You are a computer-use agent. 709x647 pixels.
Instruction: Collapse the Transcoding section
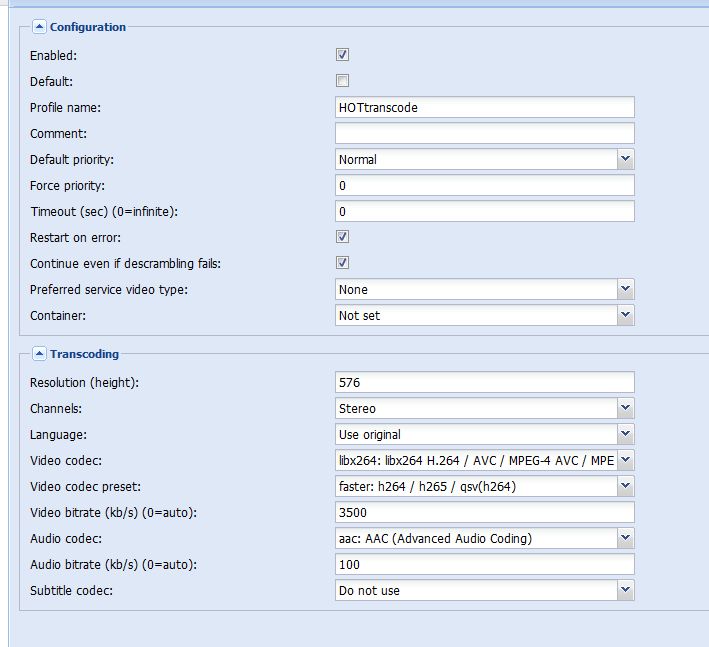tap(39, 354)
